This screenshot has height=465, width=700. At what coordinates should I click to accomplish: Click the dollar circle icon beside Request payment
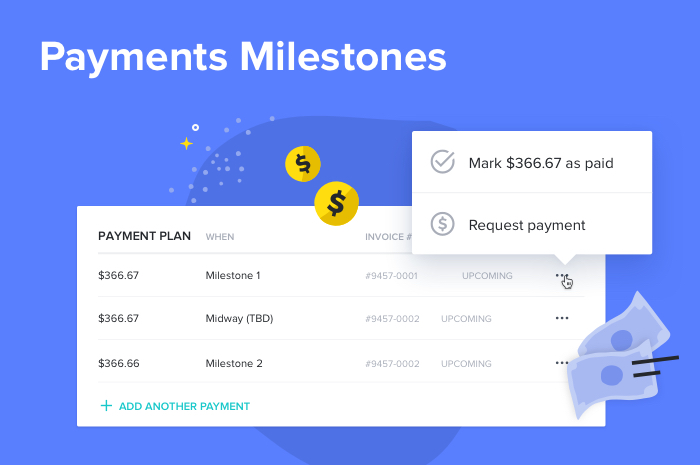[x=442, y=224]
